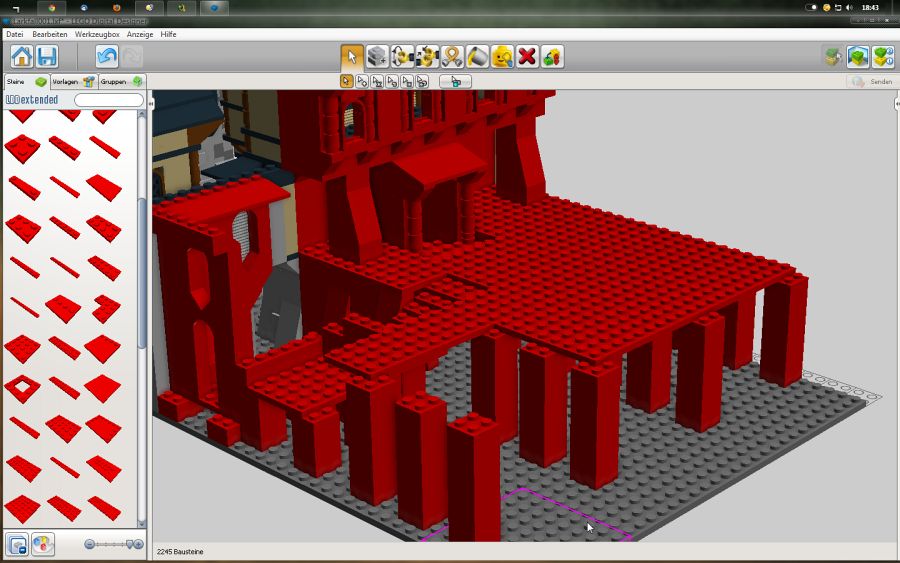This screenshot has height=563, width=900.
Task: Open the Bearbeiten menu
Action: pyautogui.click(x=50, y=34)
